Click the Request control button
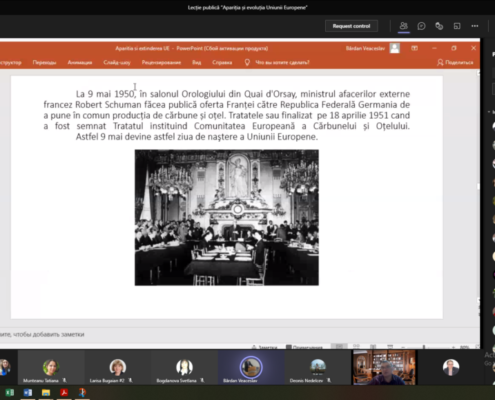 pyautogui.click(x=351, y=26)
